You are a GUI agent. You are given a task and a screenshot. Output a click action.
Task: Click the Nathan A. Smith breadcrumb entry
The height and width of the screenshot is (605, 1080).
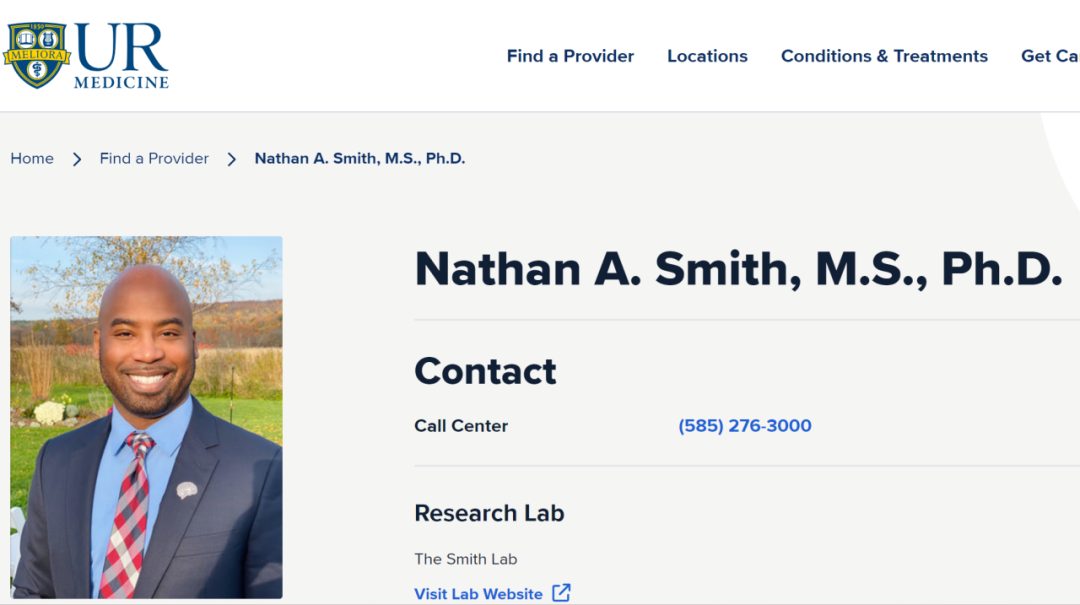[x=360, y=158]
